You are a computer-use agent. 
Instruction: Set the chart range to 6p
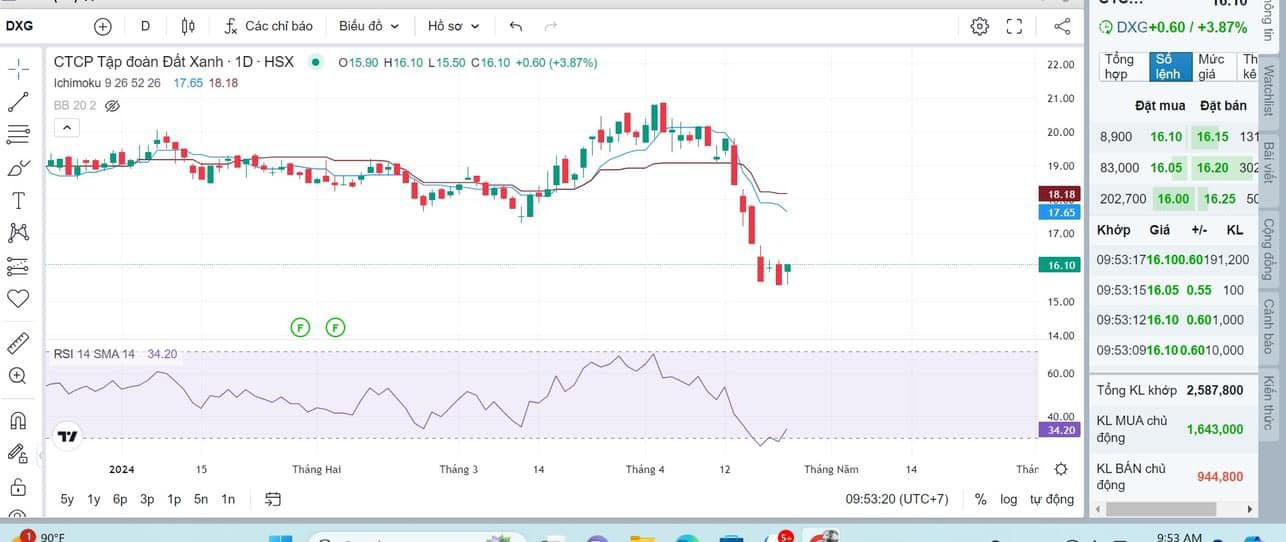tap(120, 499)
